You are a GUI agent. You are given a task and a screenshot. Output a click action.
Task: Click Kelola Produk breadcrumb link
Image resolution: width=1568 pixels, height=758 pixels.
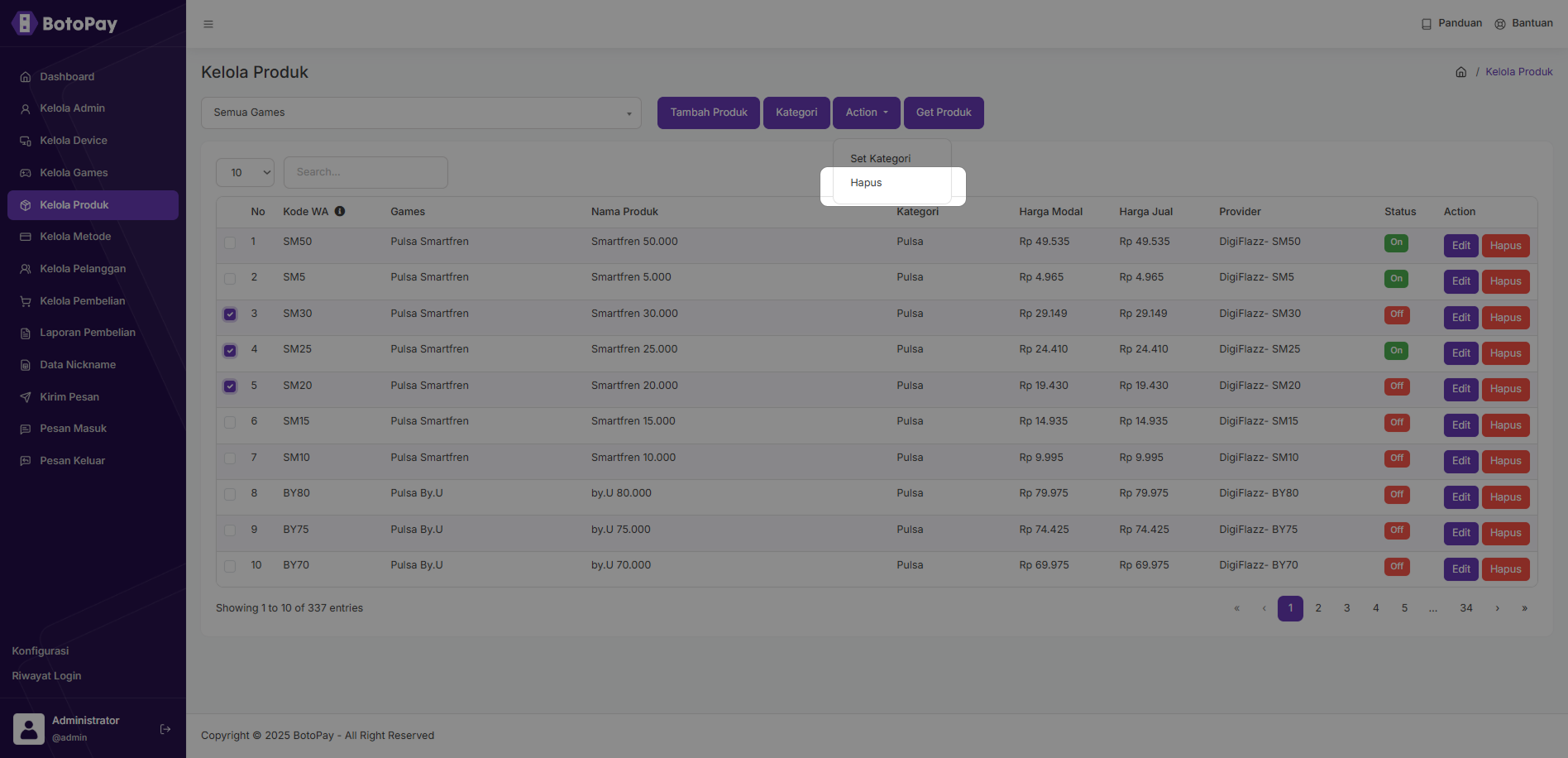coord(1519,72)
